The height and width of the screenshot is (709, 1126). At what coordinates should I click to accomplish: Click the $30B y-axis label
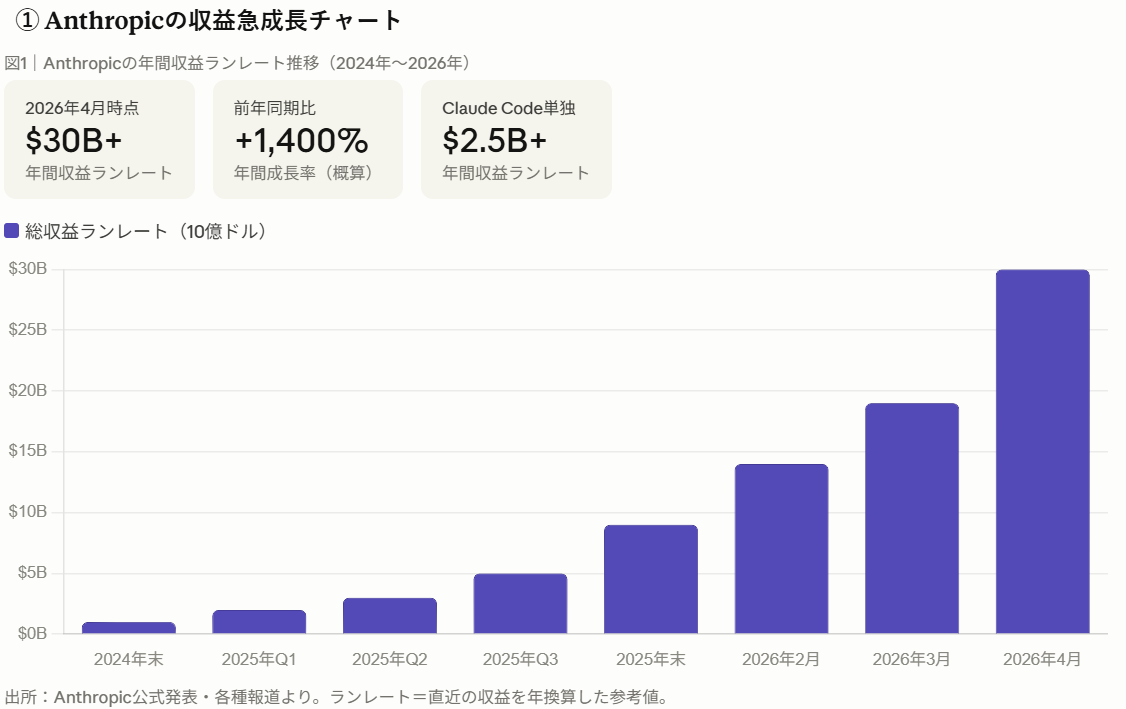point(28,269)
